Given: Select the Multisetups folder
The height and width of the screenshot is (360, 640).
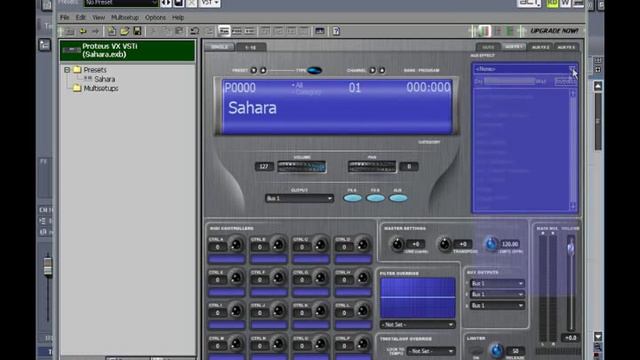Looking at the screenshot, I should pyautogui.click(x=101, y=88).
